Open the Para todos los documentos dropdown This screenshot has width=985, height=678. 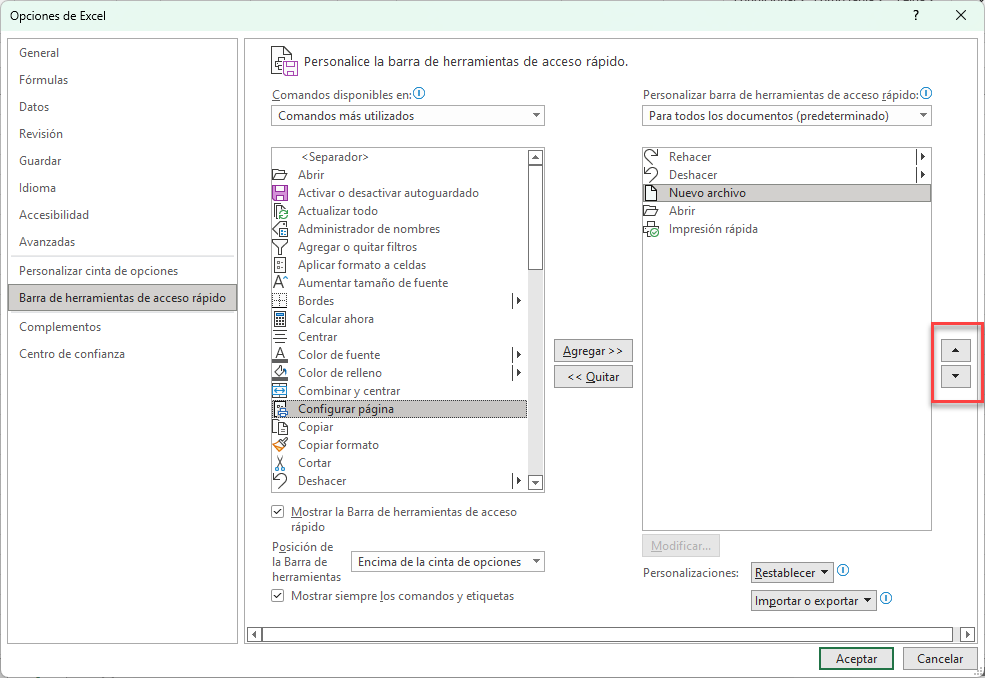pyautogui.click(x=786, y=116)
